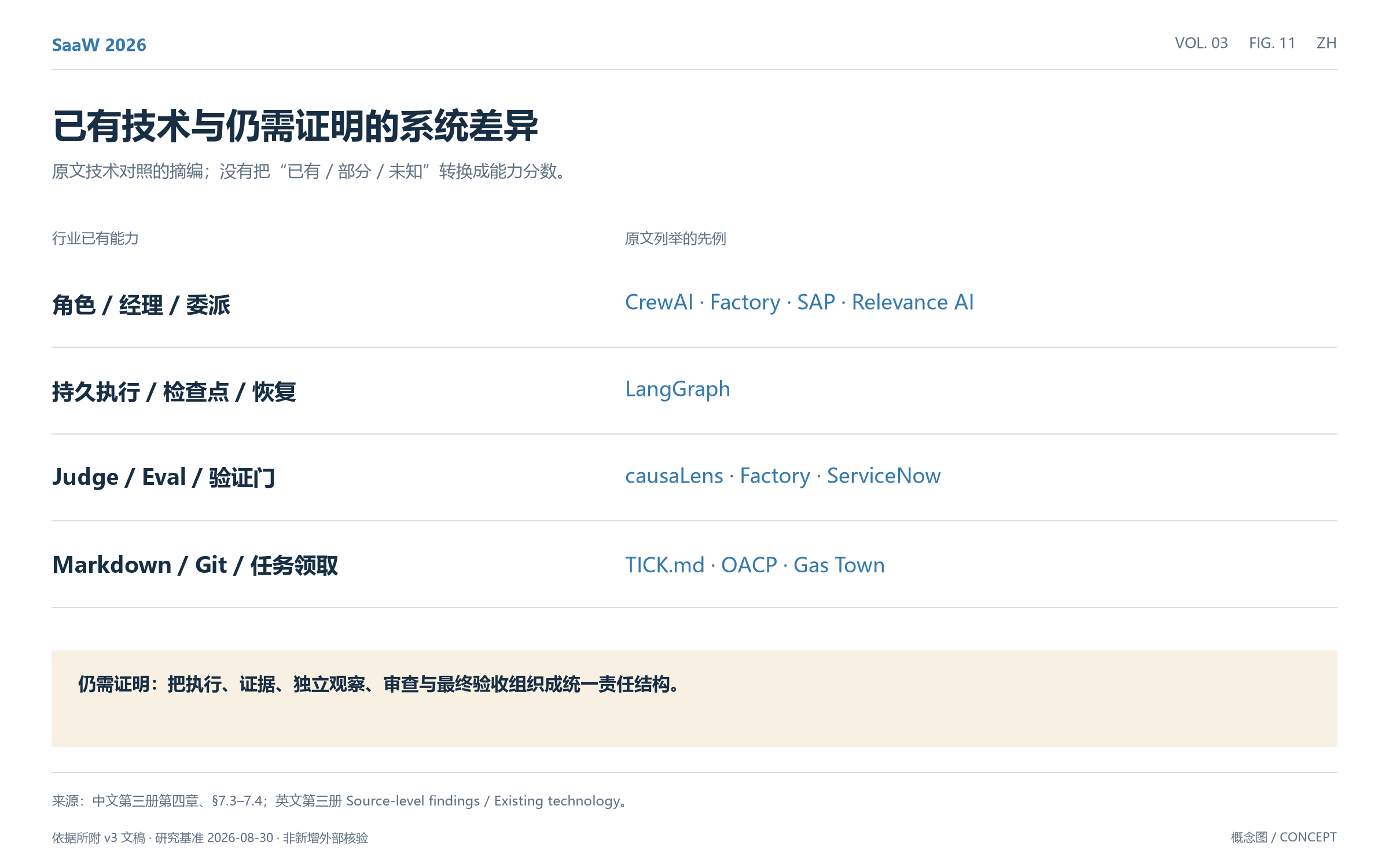Click the 概念图 / CONCEPT label
1389x868 pixels.
(x=1284, y=837)
